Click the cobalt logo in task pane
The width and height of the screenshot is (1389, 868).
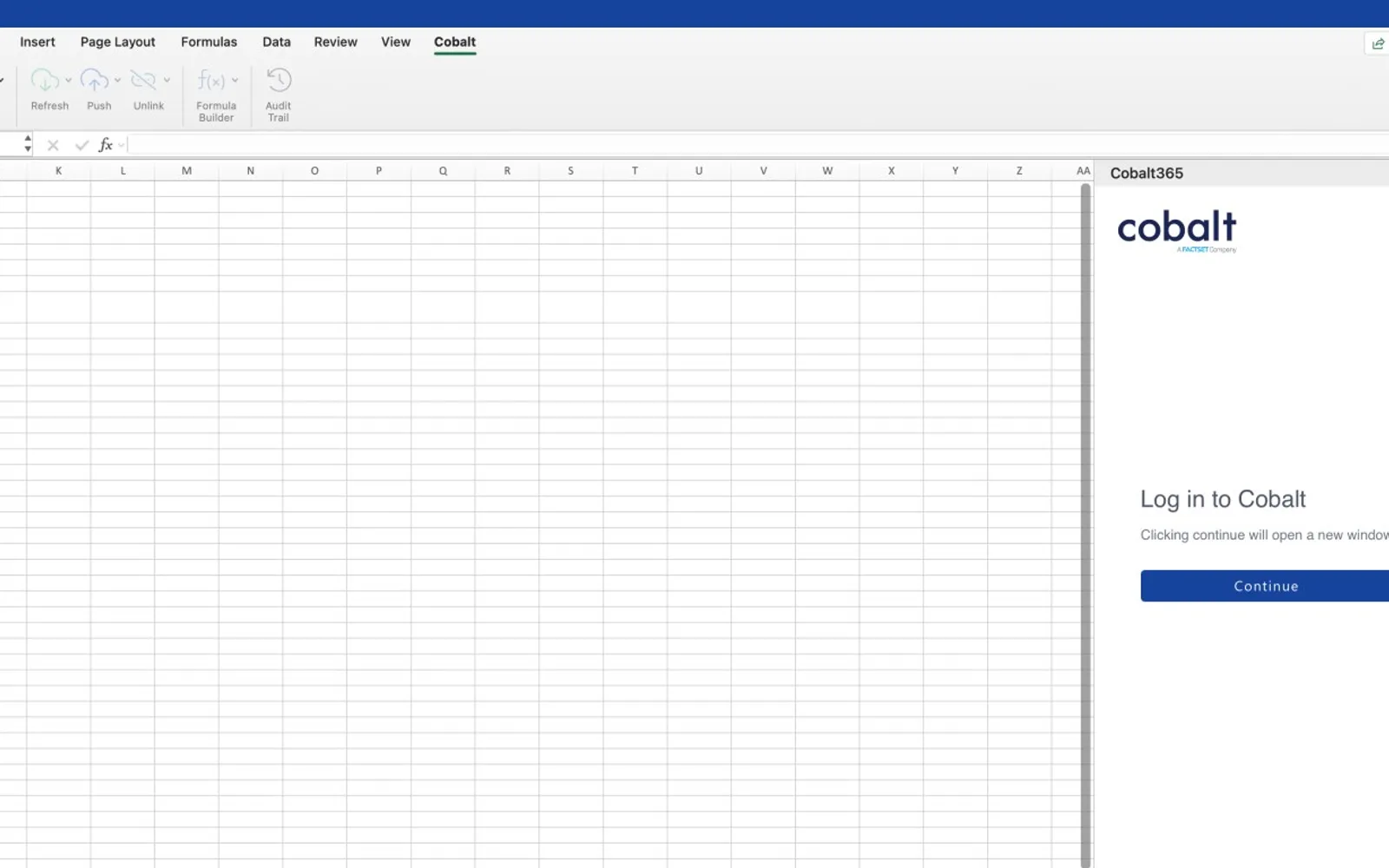1177,230
